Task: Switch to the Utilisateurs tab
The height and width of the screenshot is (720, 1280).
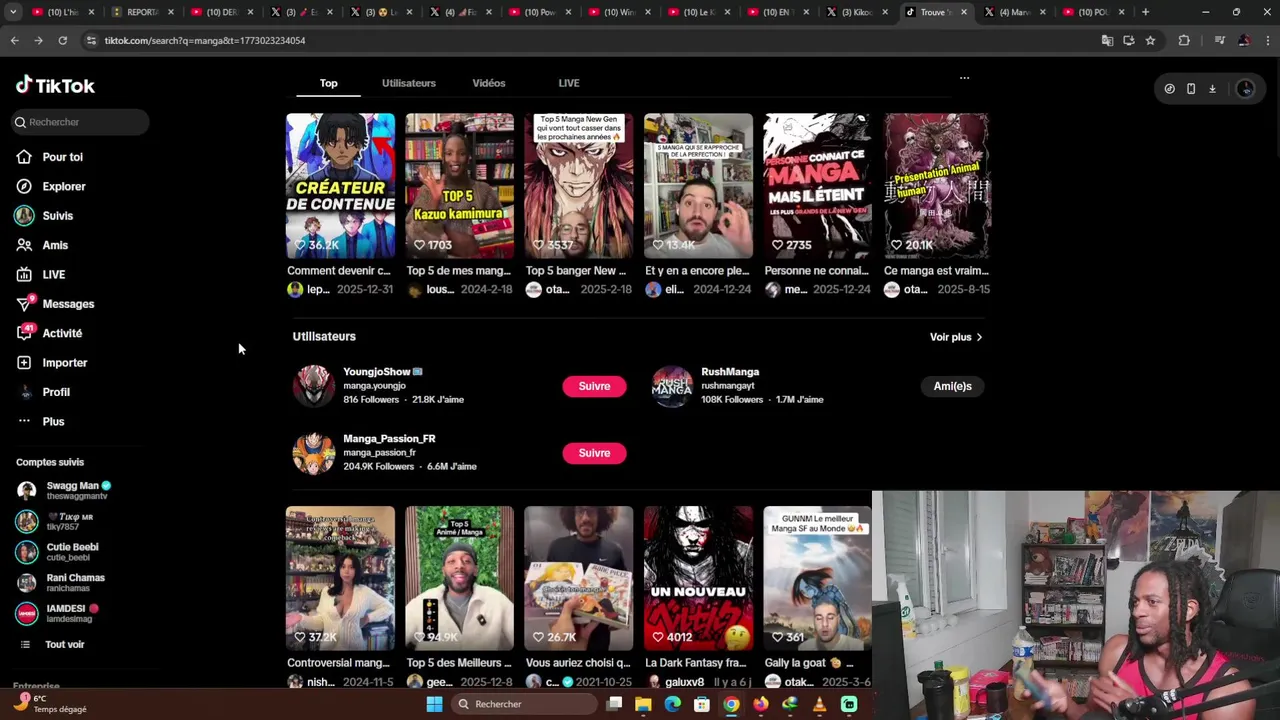Action: pyautogui.click(x=408, y=83)
